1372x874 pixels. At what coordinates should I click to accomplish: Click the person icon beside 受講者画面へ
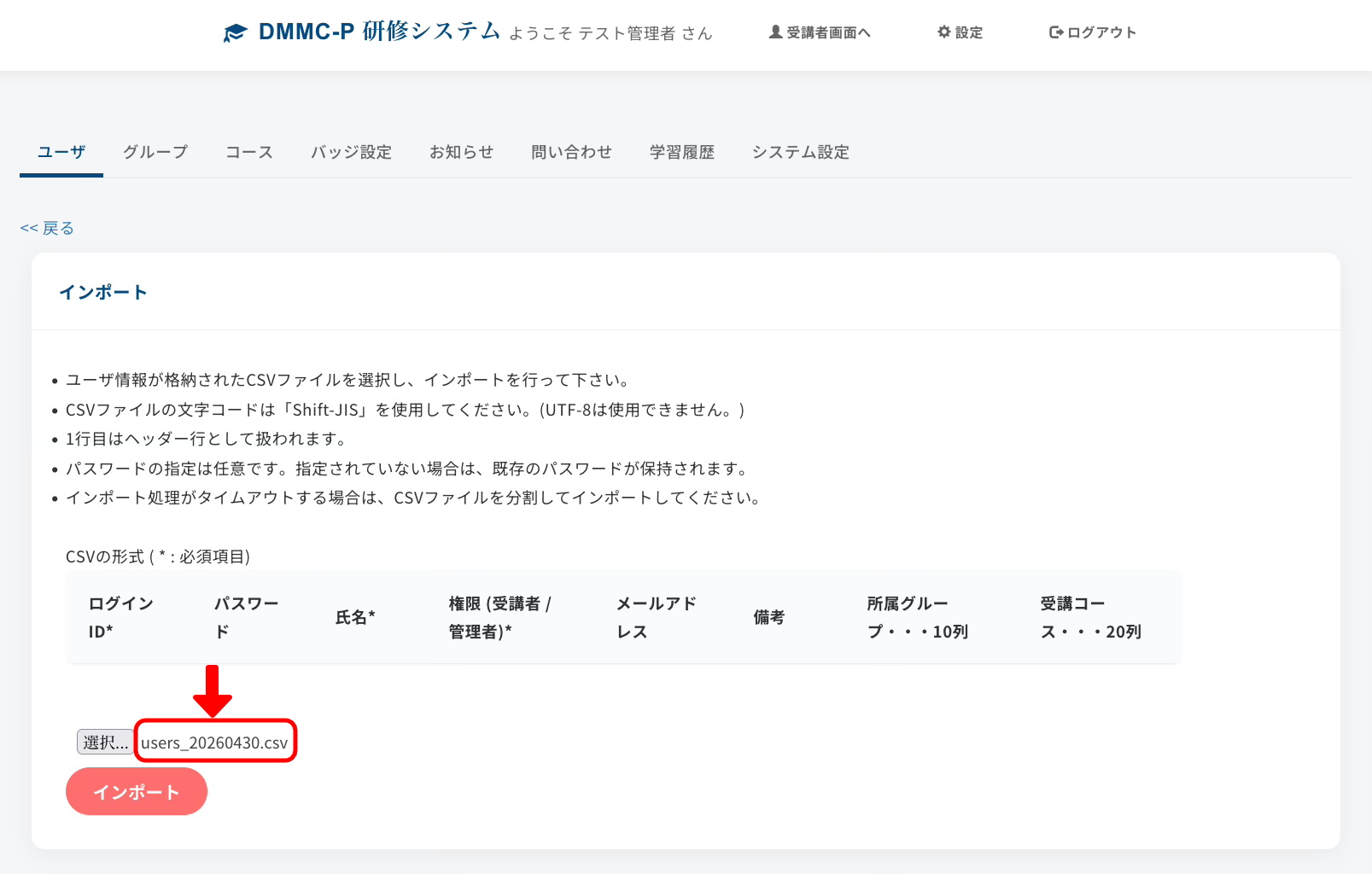click(775, 32)
